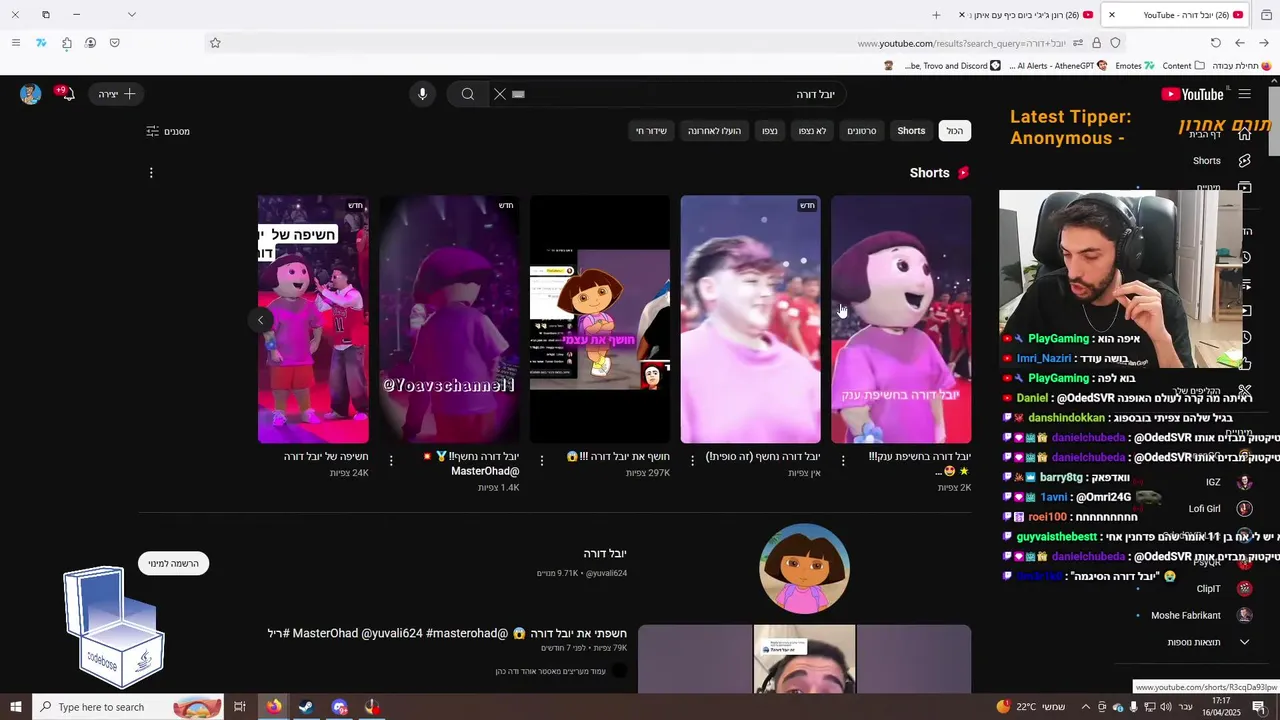The height and width of the screenshot is (720, 1280).
Task: Open Firefox from the taskbar
Action: 274,707
